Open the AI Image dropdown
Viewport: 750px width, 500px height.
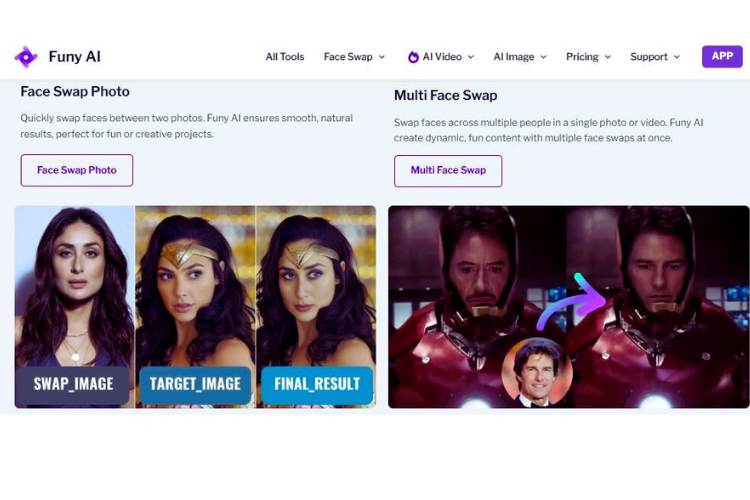[520, 57]
